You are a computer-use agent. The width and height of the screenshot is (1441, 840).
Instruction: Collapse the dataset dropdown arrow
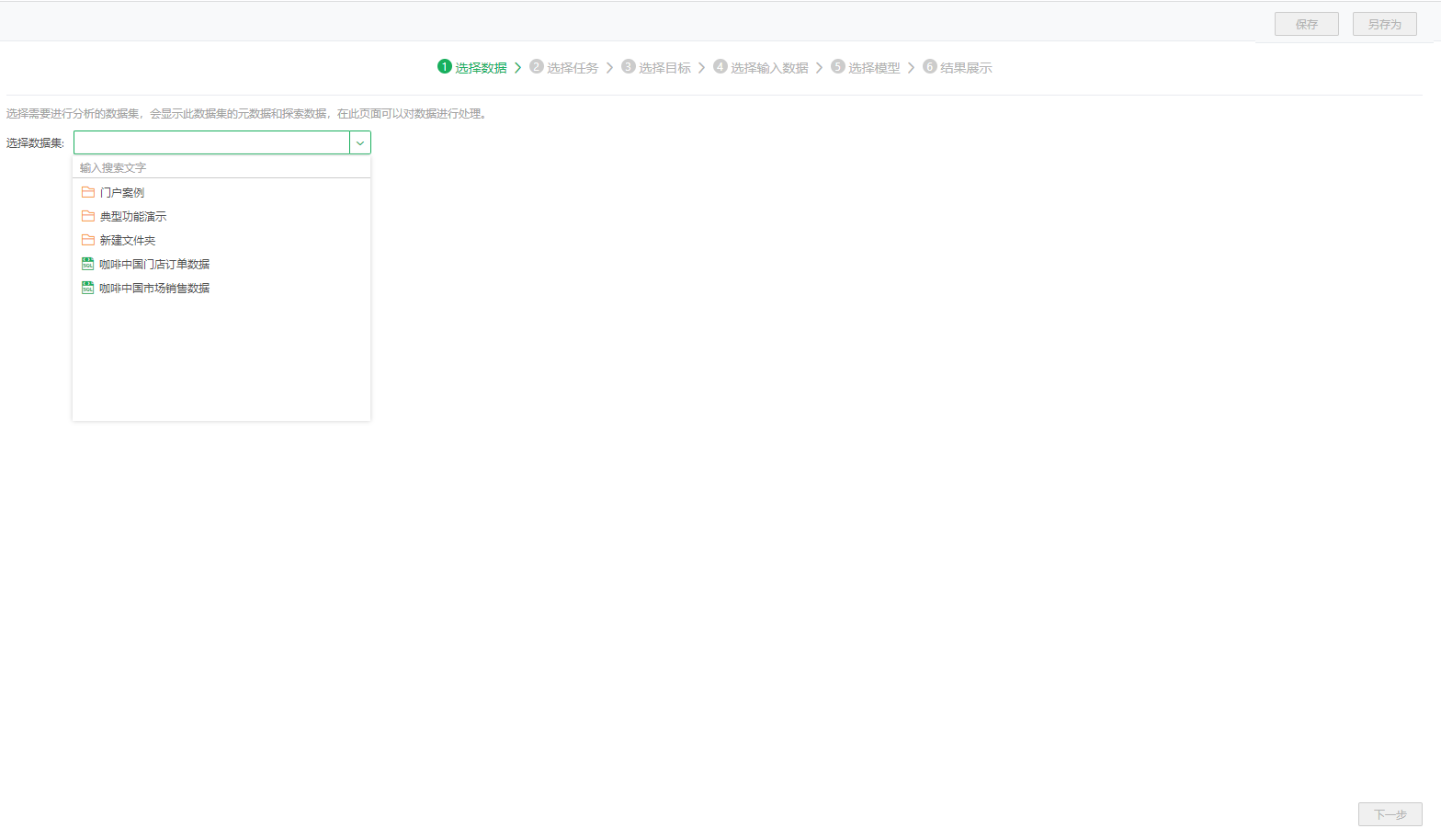(360, 142)
